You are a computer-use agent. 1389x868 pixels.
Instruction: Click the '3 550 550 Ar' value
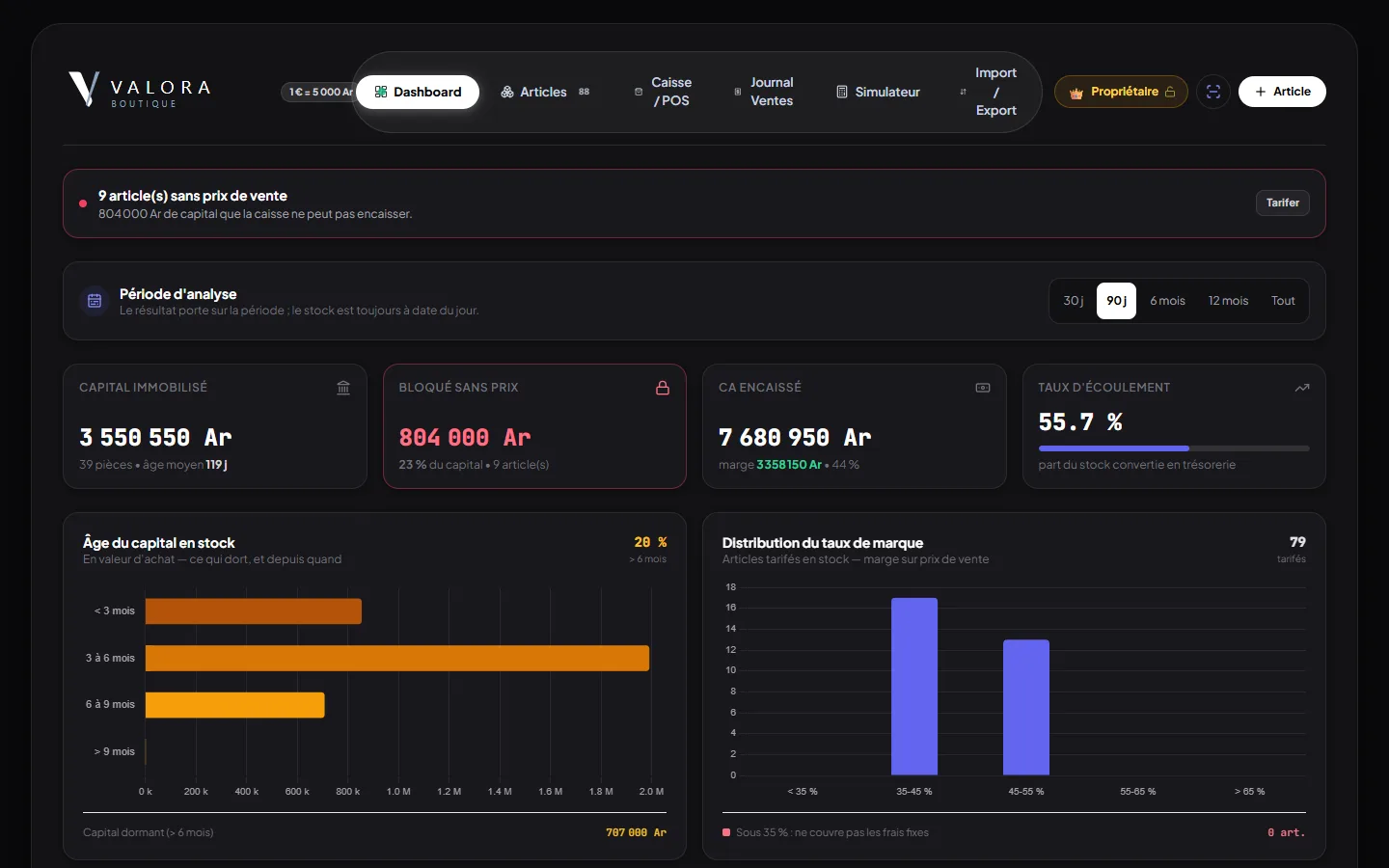click(155, 438)
